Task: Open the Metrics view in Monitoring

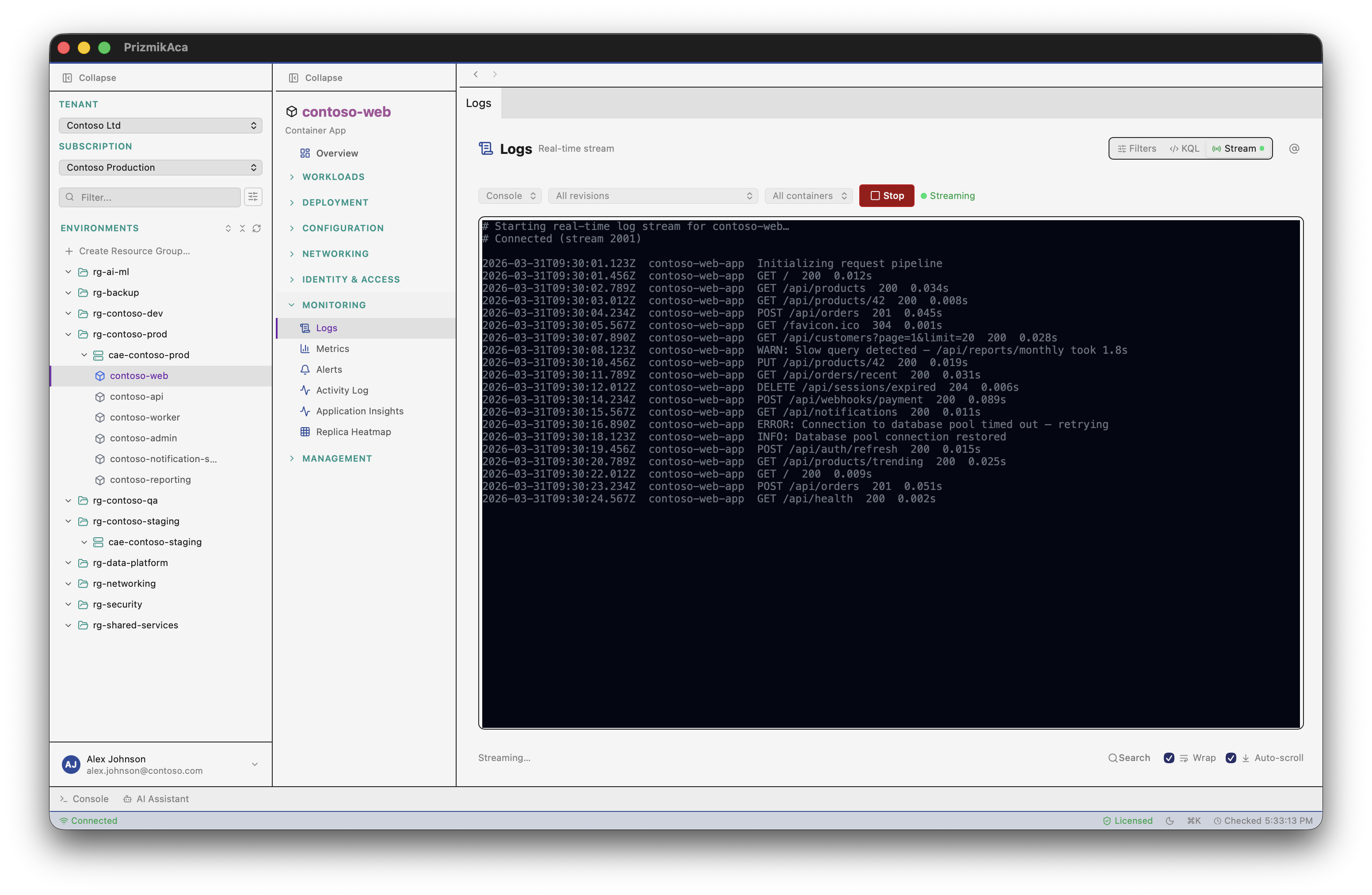Action: [x=332, y=348]
